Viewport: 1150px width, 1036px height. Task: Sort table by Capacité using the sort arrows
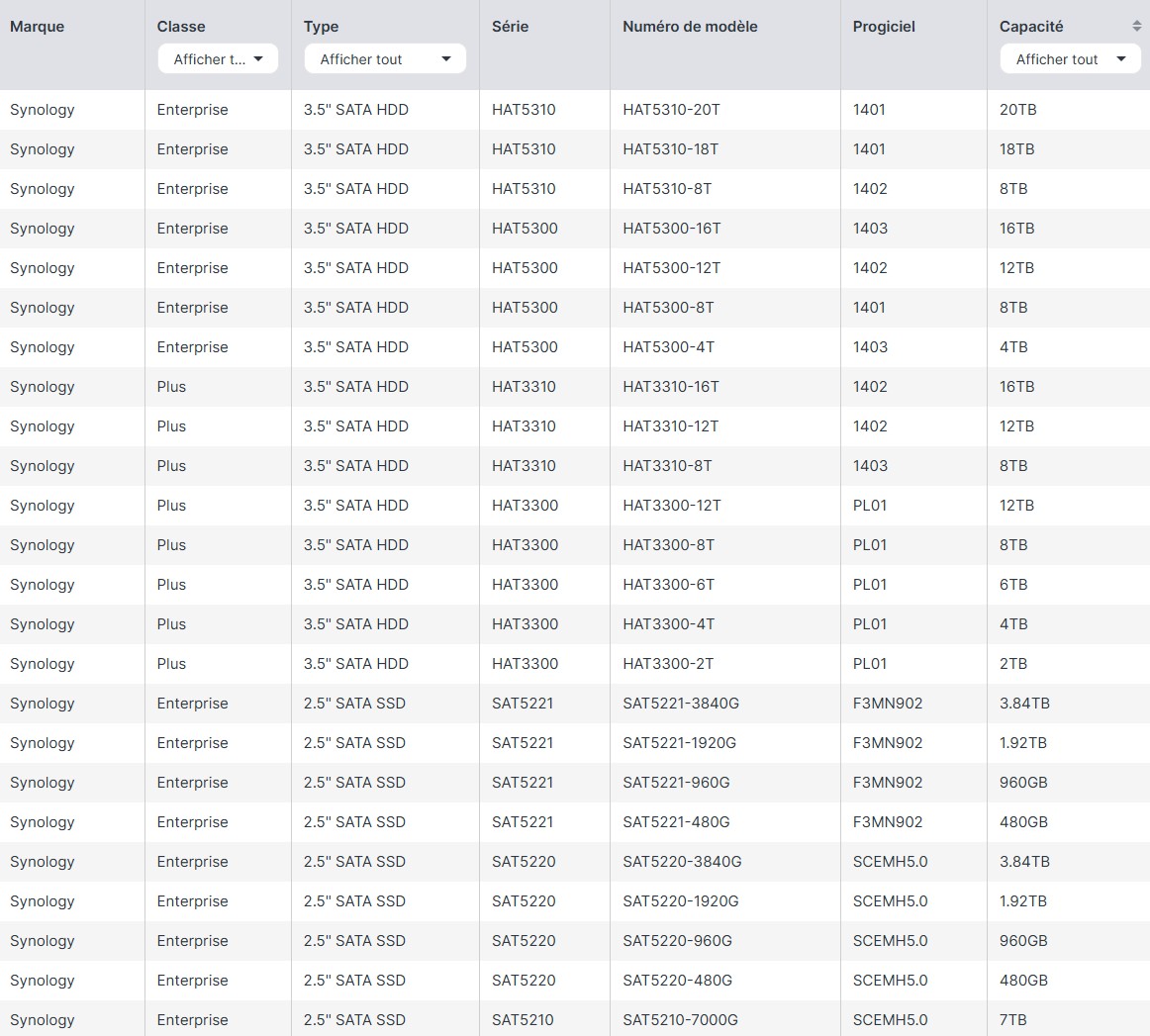tap(1136, 27)
